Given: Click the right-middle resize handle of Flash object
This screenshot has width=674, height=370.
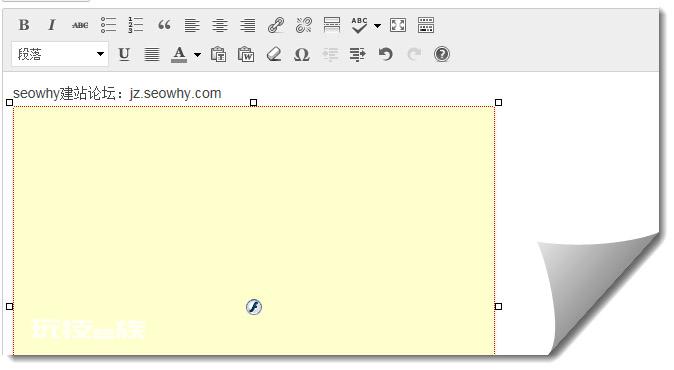Looking at the screenshot, I should click(x=499, y=306).
